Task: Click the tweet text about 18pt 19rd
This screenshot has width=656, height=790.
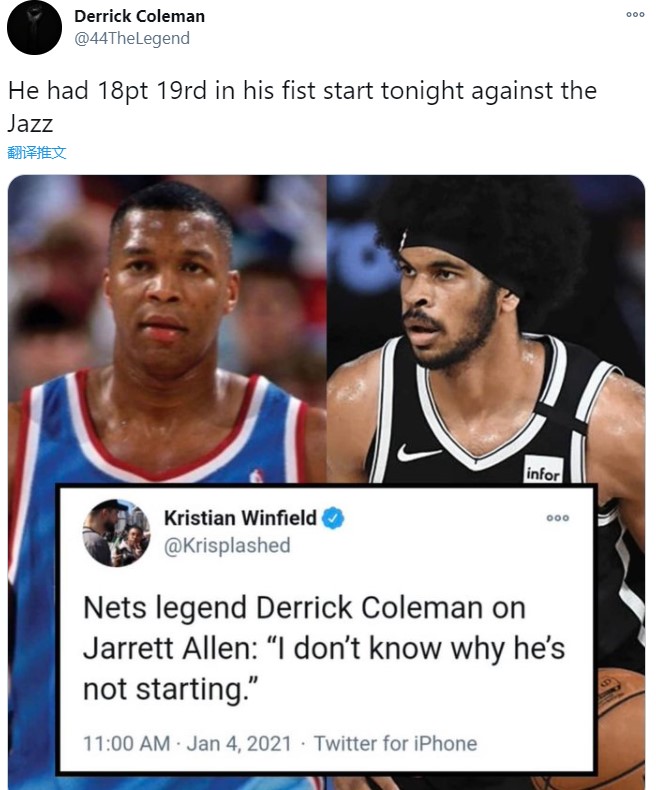Action: (x=302, y=107)
